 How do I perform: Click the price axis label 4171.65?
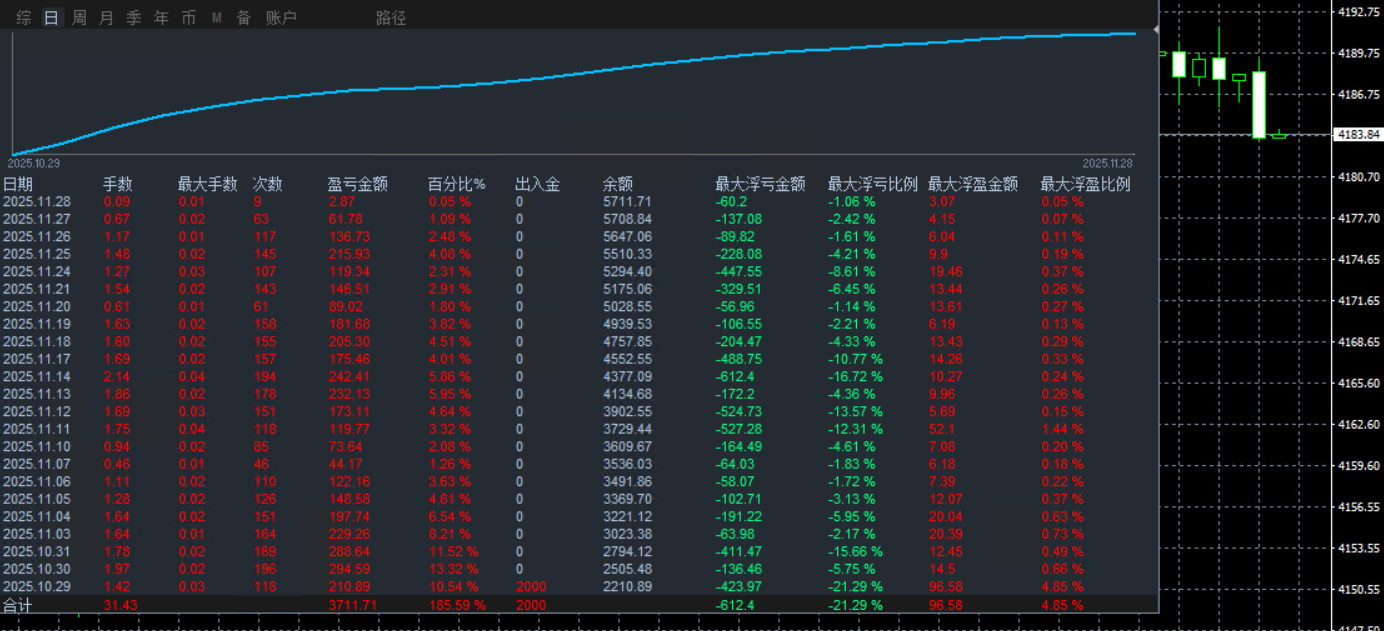tap(1360, 300)
